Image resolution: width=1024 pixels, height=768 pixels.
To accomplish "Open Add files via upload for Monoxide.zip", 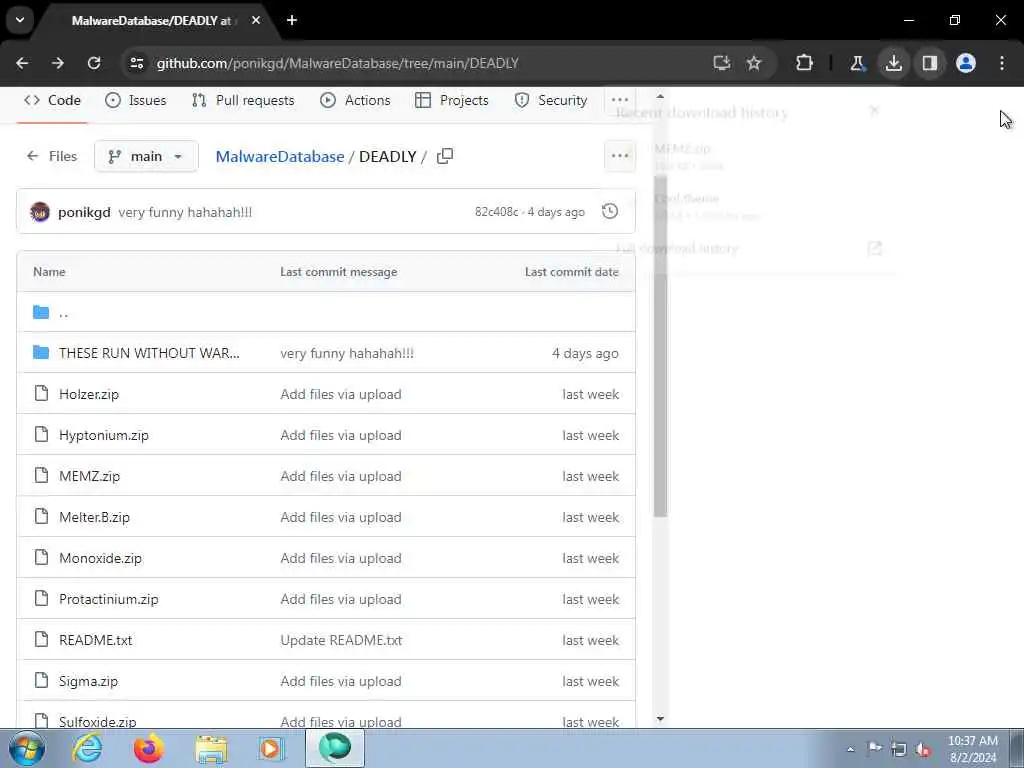I will [x=341, y=558].
